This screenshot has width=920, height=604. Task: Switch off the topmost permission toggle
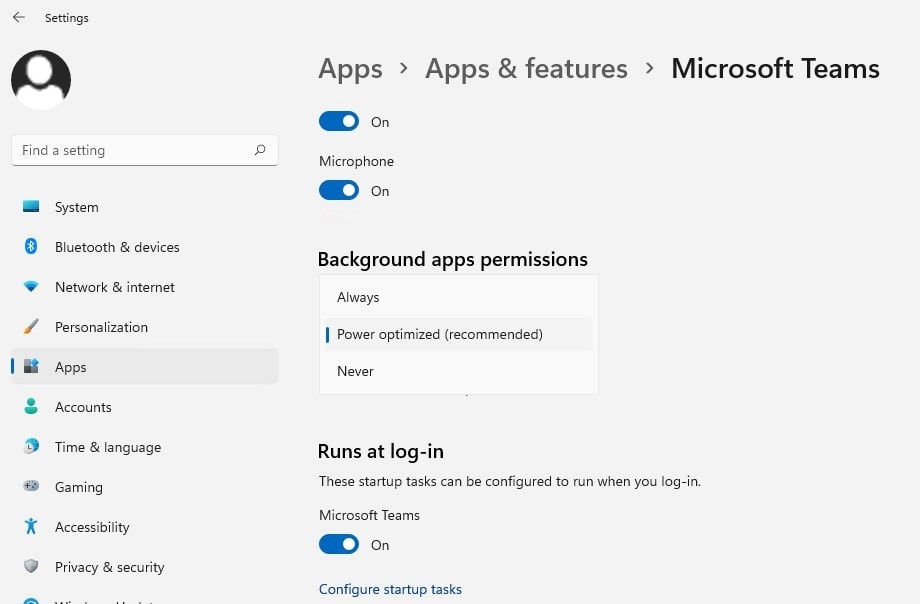(x=339, y=121)
